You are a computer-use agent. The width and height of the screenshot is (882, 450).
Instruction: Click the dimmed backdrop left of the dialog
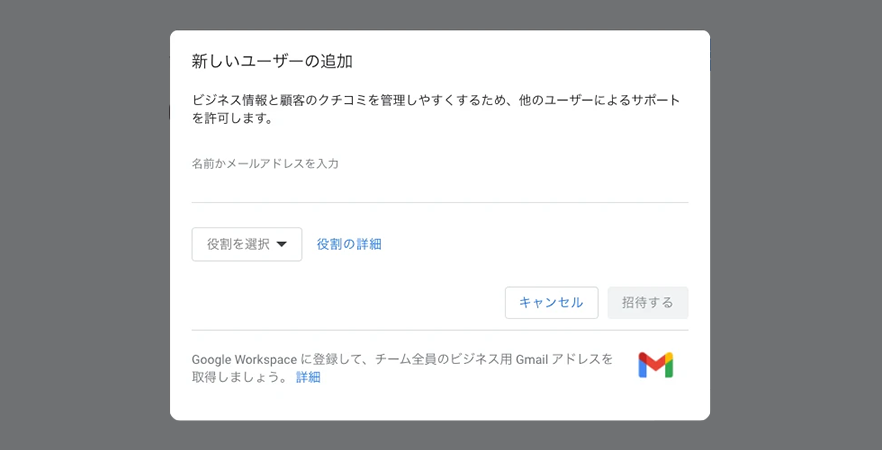[85, 225]
